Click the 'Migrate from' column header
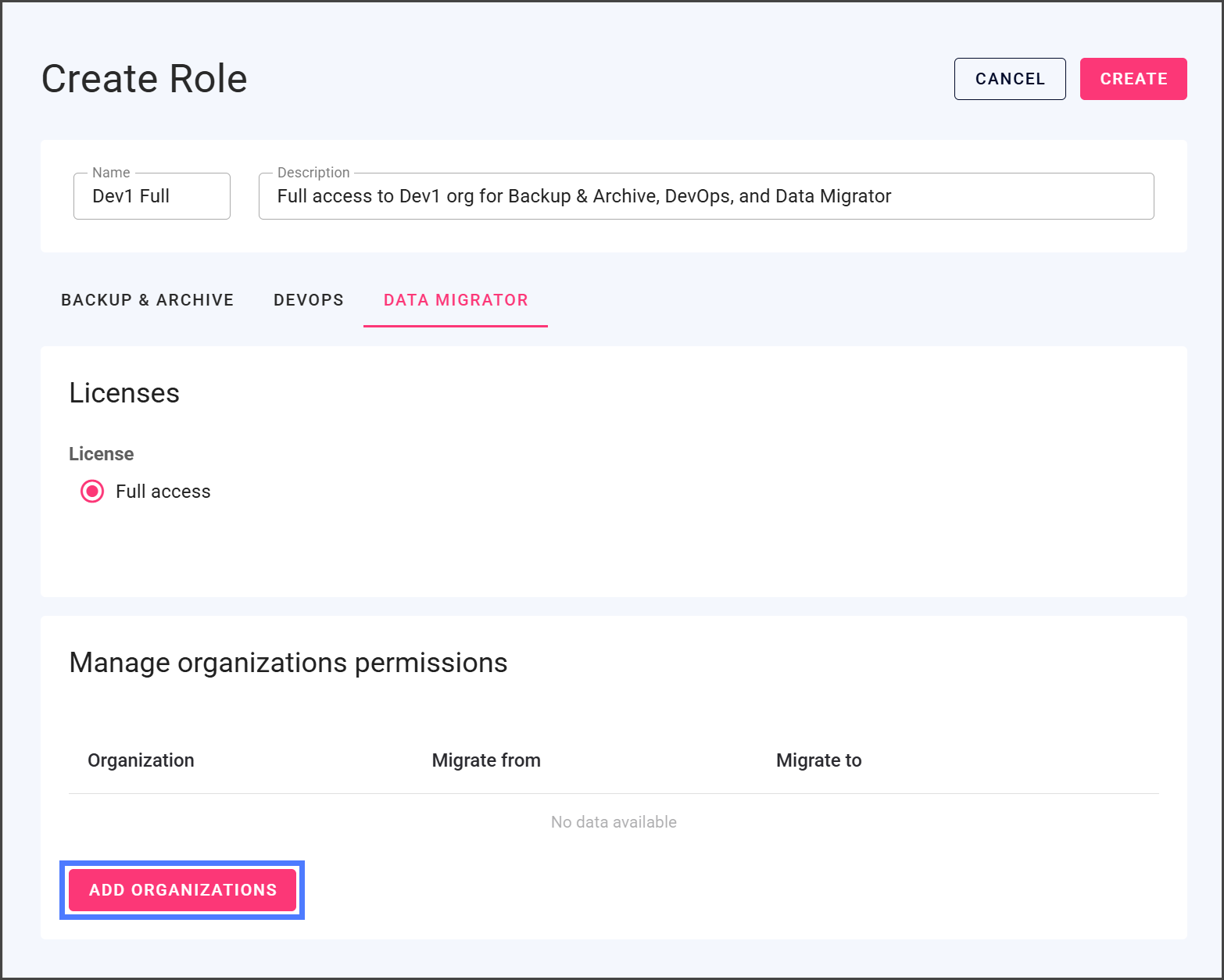The height and width of the screenshot is (980, 1224). 485,760
